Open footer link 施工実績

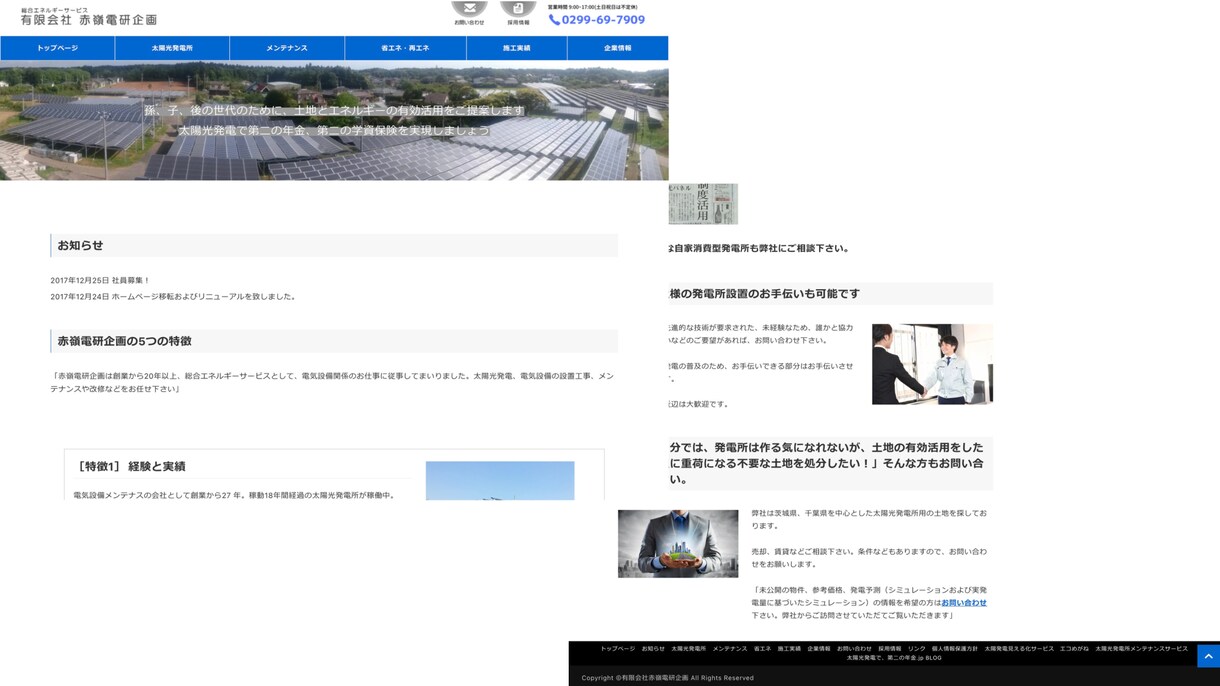[x=789, y=649]
